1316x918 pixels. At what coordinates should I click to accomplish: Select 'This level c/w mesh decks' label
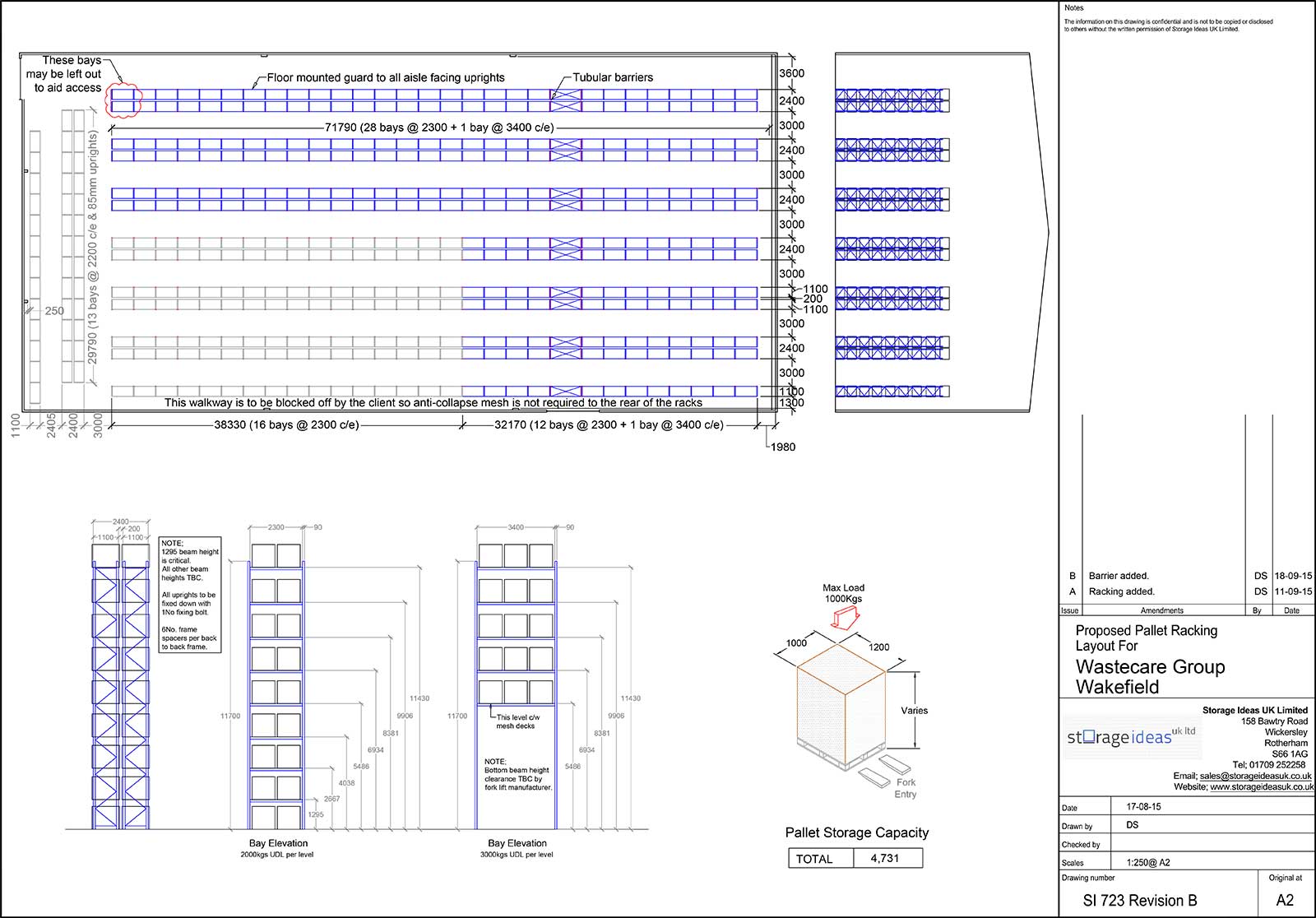517,721
